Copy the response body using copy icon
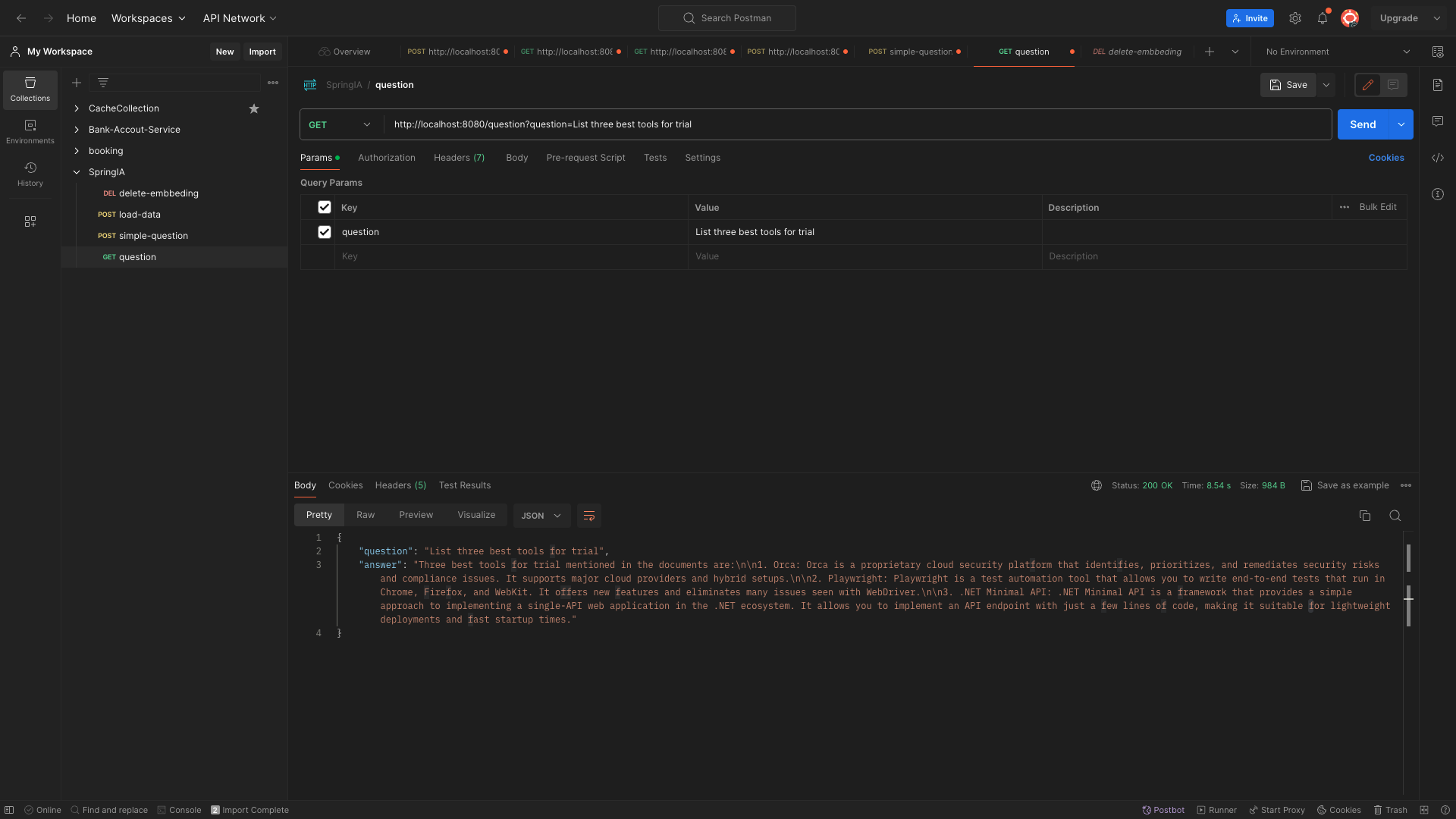 (1365, 516)
